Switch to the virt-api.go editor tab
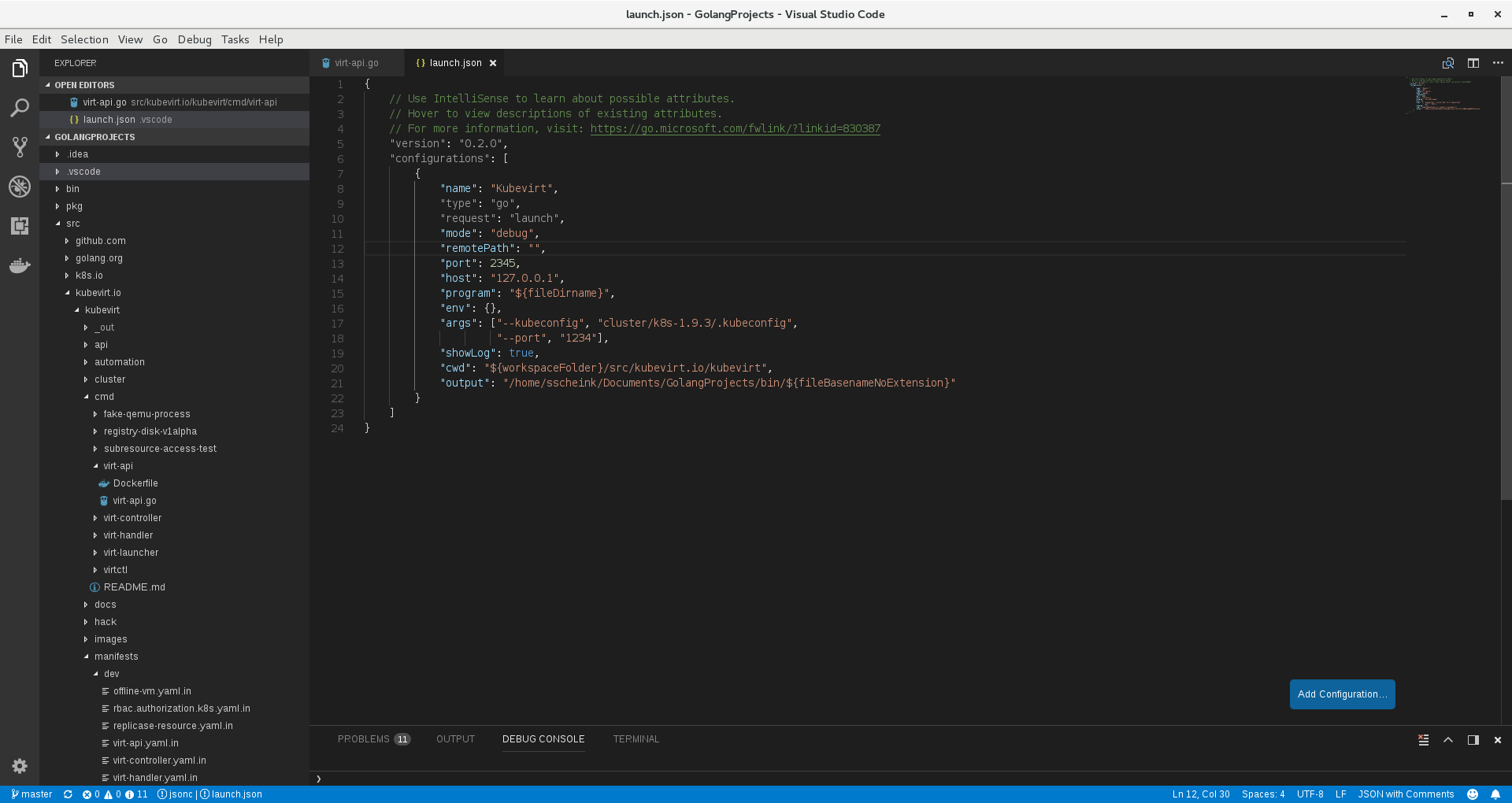 356,63
